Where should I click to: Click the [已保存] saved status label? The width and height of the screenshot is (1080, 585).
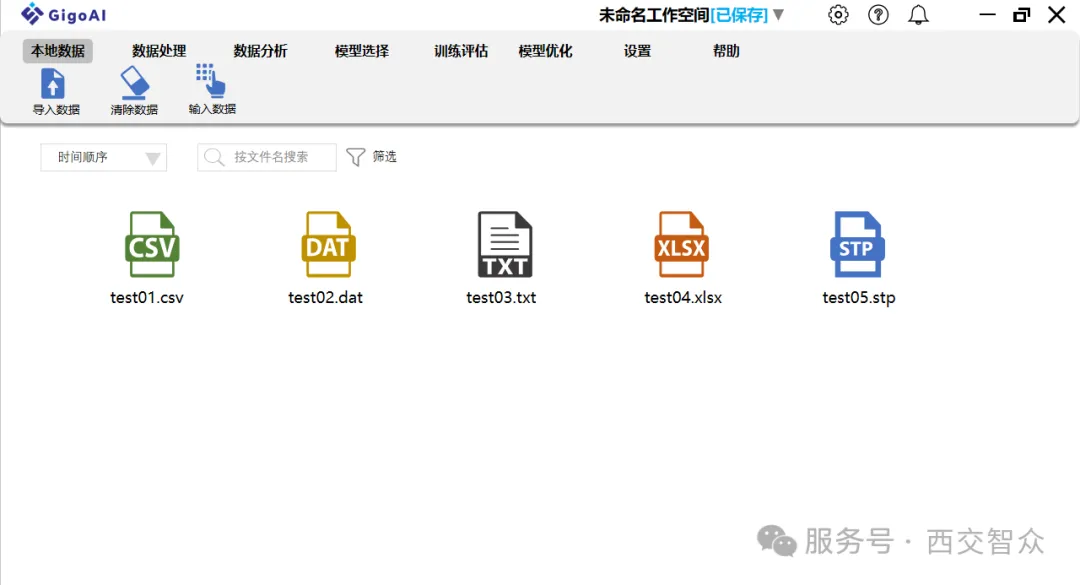738,14
